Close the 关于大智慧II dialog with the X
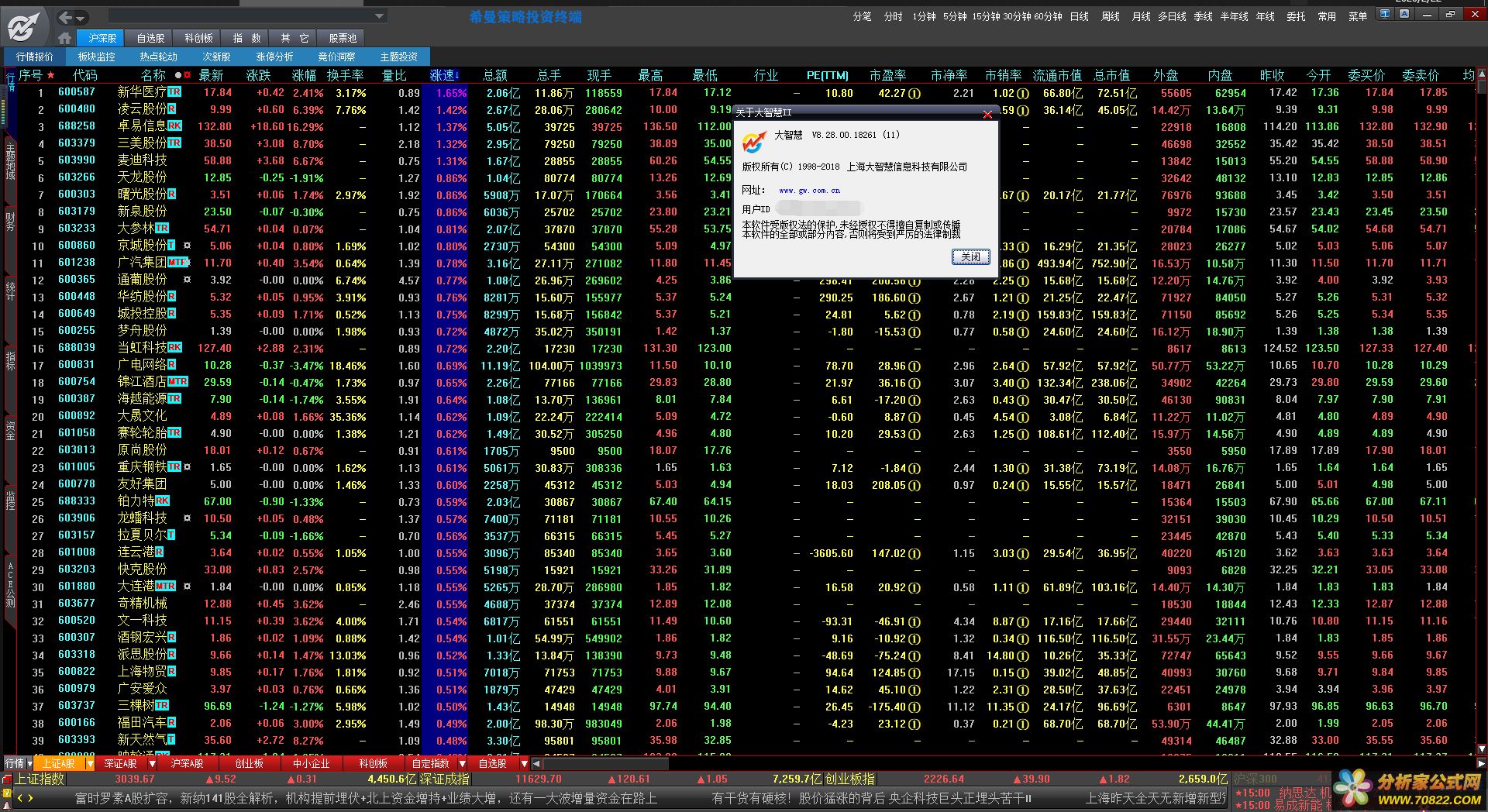Viewport: 1488px width, 812px height. 987,114
